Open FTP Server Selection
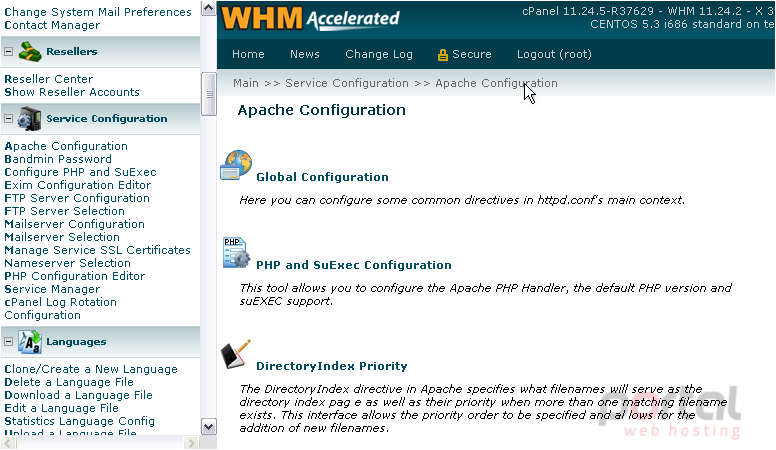This screenshot has width=776, height=450. click(64, 211)
